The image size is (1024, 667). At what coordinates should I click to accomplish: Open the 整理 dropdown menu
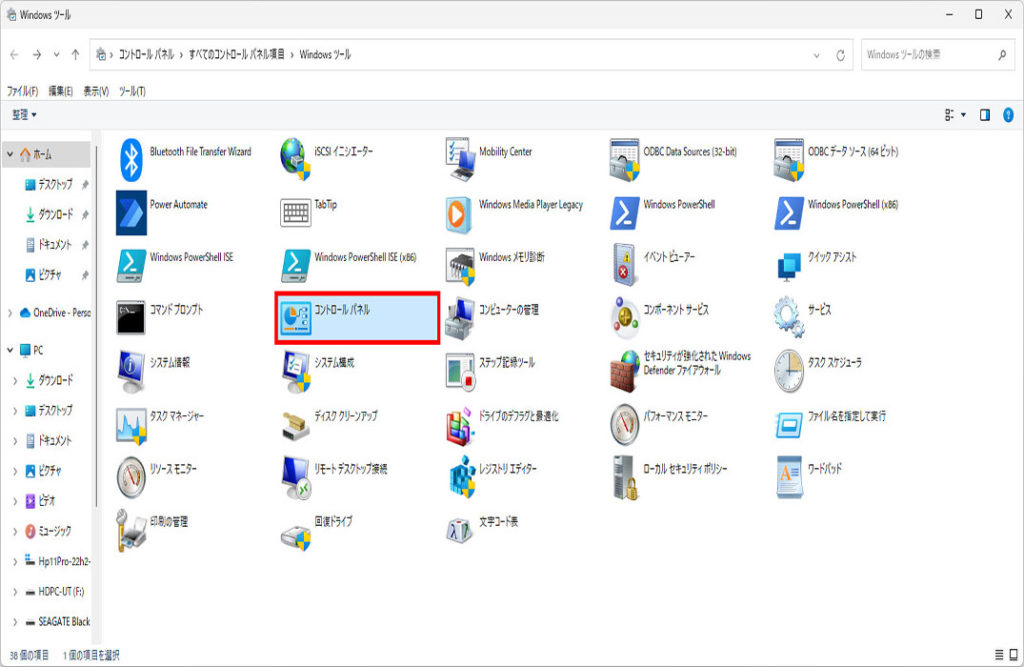(24, 115)
